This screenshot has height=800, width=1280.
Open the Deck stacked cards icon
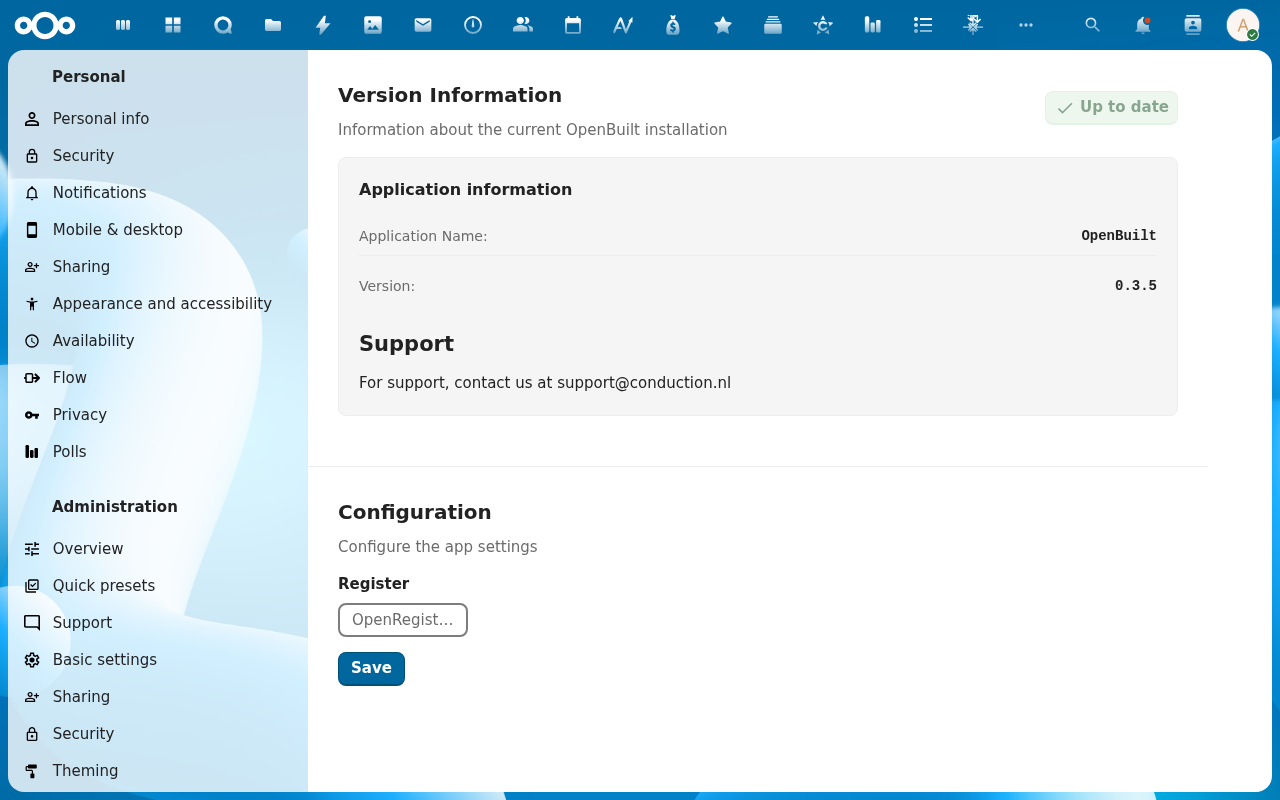coord(773,25)
